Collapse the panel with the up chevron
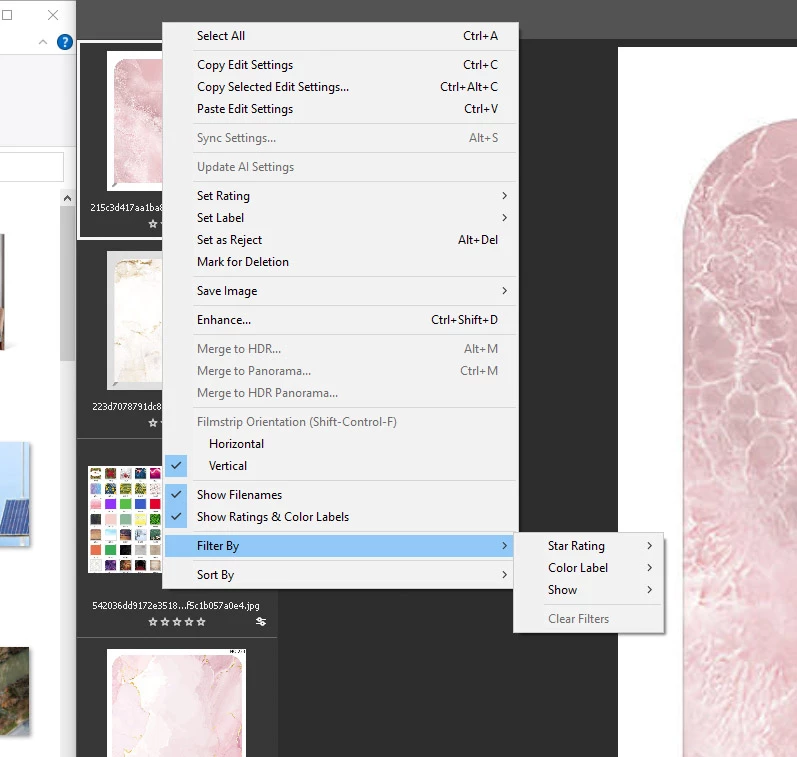 [x=43, y=42]
